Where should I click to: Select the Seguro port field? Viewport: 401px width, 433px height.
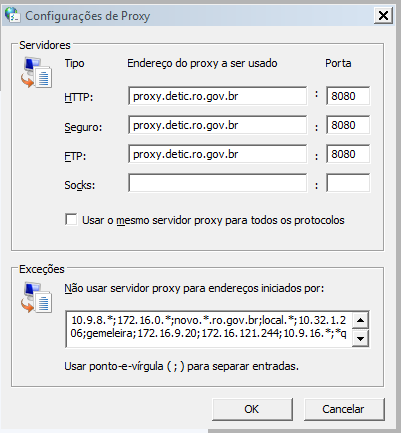tap(348, 125)
